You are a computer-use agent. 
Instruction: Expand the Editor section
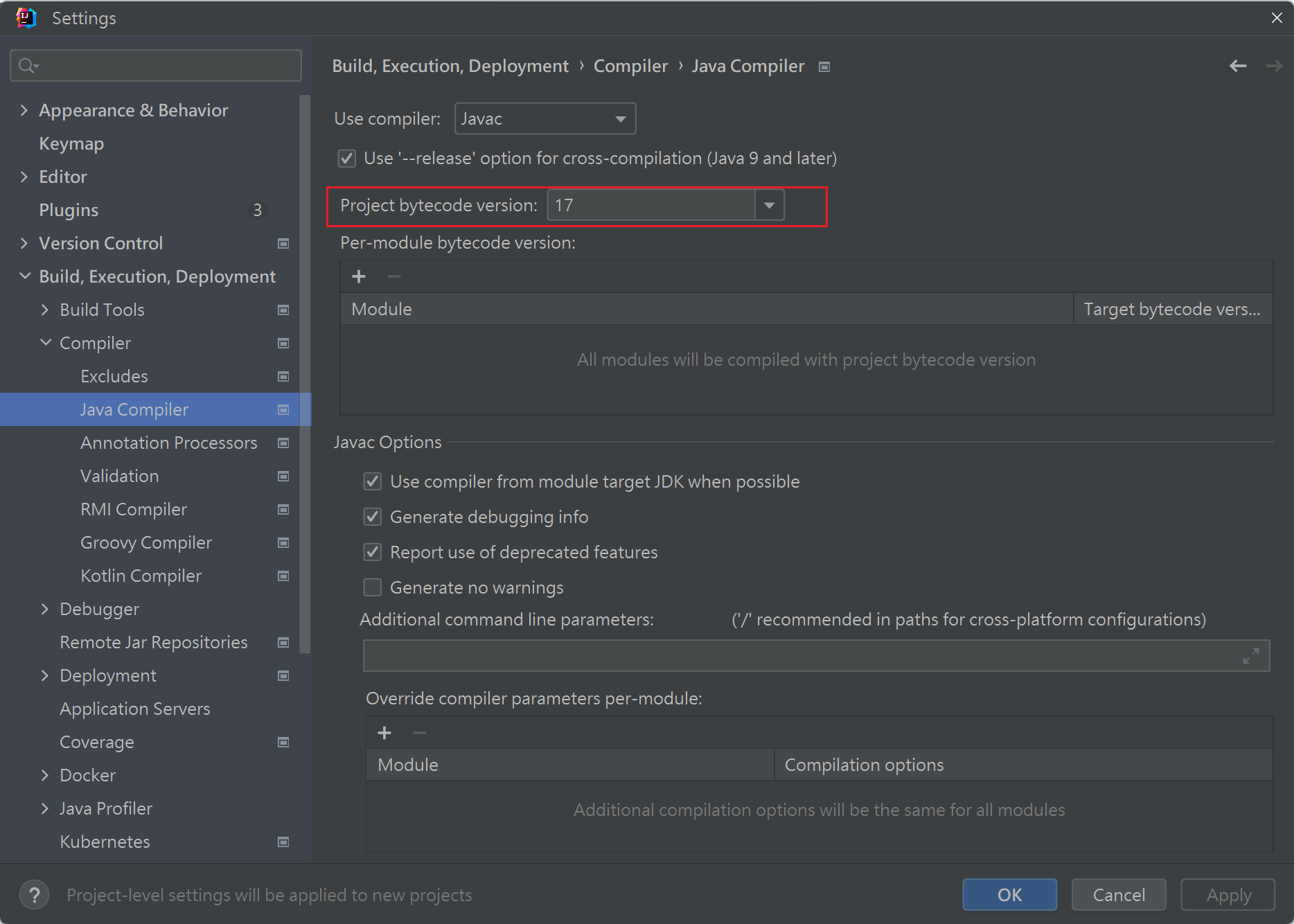click(x=24, y=177)
